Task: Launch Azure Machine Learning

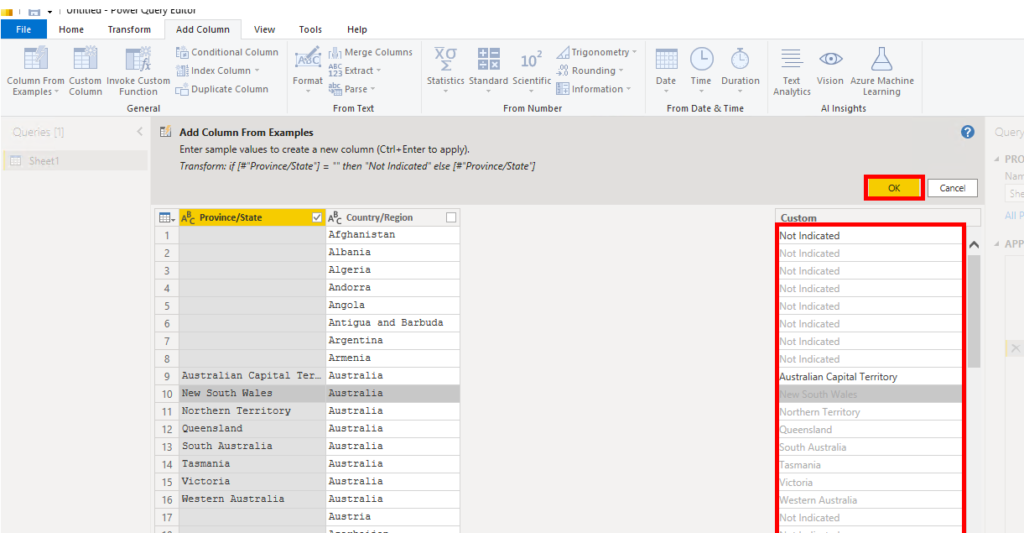Action: [x=882, y=71]
